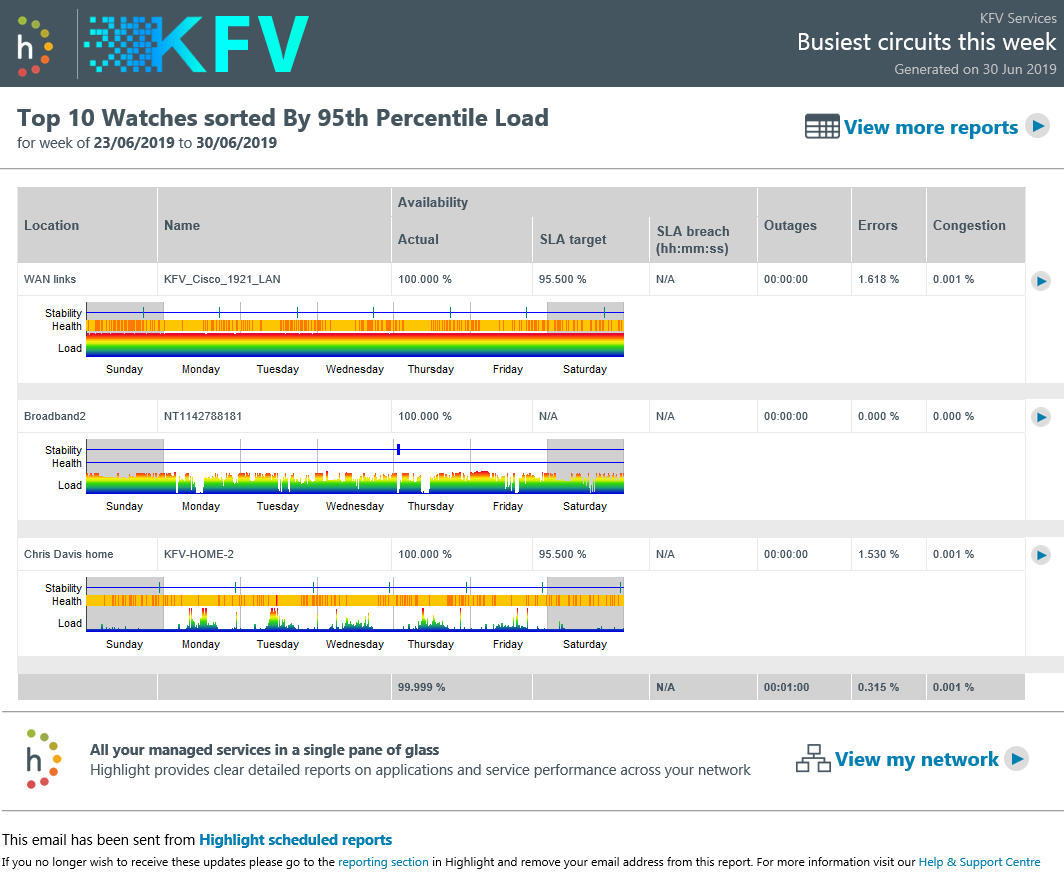The height and width of the screenshot is (880, 1064).
Task: Click the KFV pixelated logo
Action: tap(197, 45)
